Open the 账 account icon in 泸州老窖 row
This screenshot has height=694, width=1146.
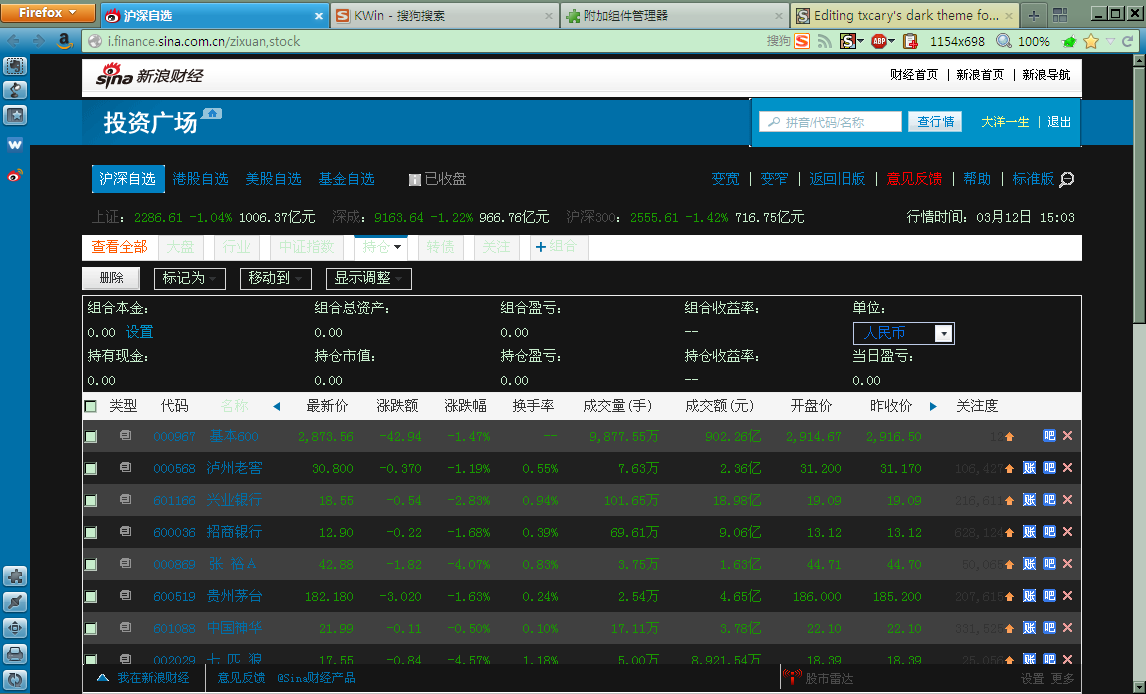[x=1029, y=467]
